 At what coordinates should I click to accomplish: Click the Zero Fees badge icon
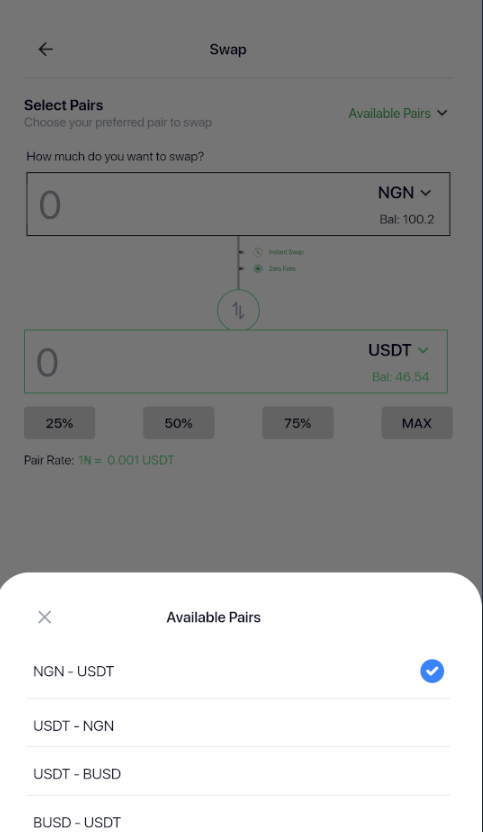point(258,268)
